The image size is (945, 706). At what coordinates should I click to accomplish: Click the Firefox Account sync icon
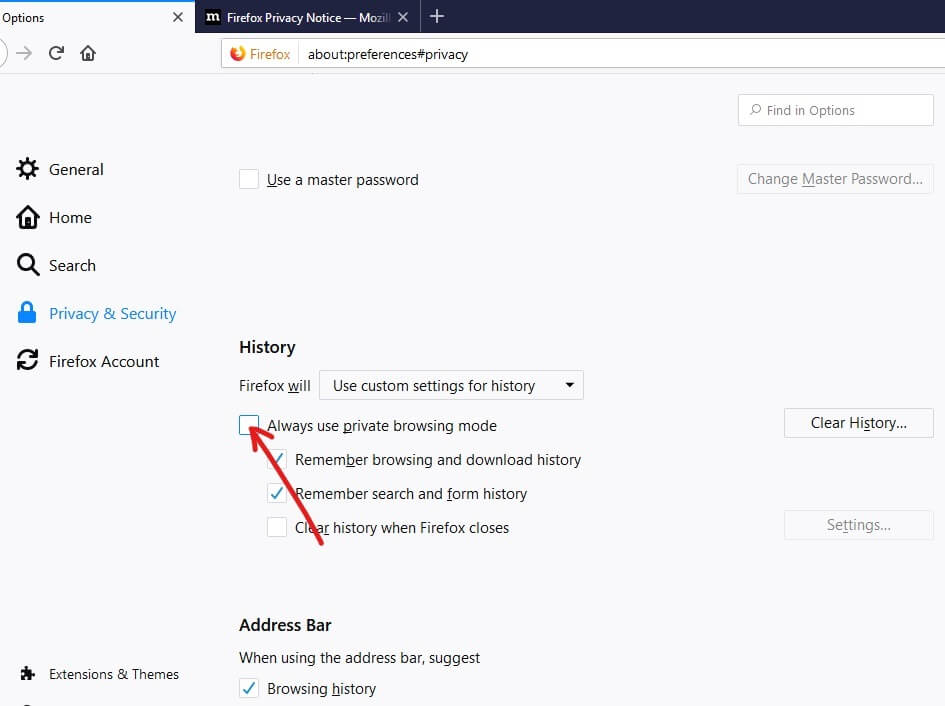coord(27,360)
